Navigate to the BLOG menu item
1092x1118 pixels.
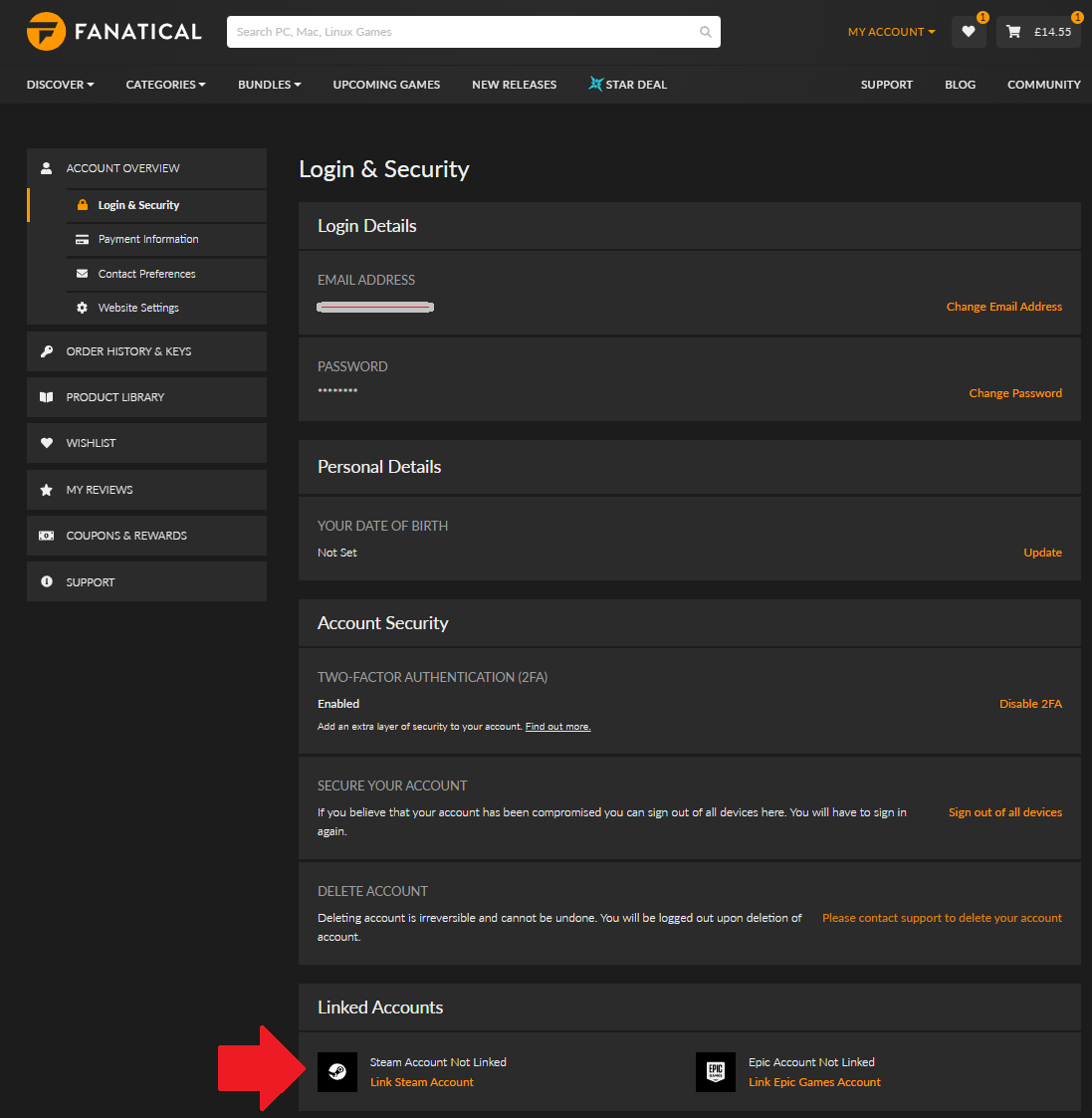tap(960, 85)
